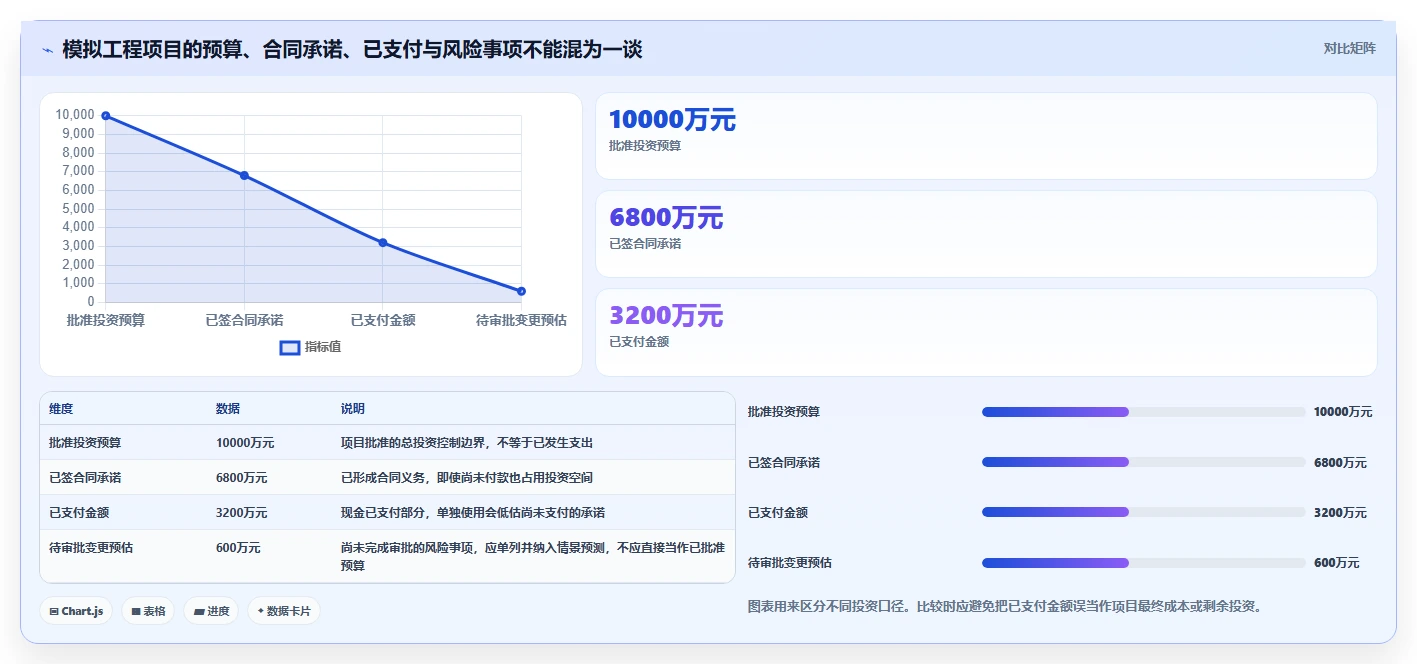Screen dimensions: 1417x664
Task: Click the description starting 现金已支付部分
Action: coord(473,512)
